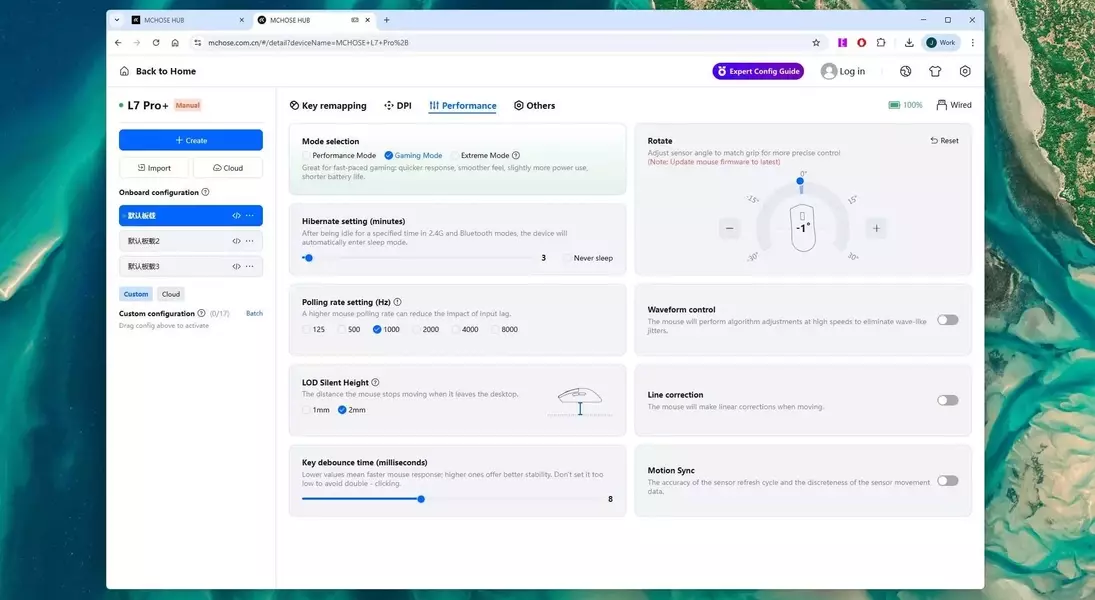Enable the Waveform control toggle

coord(947,320)
